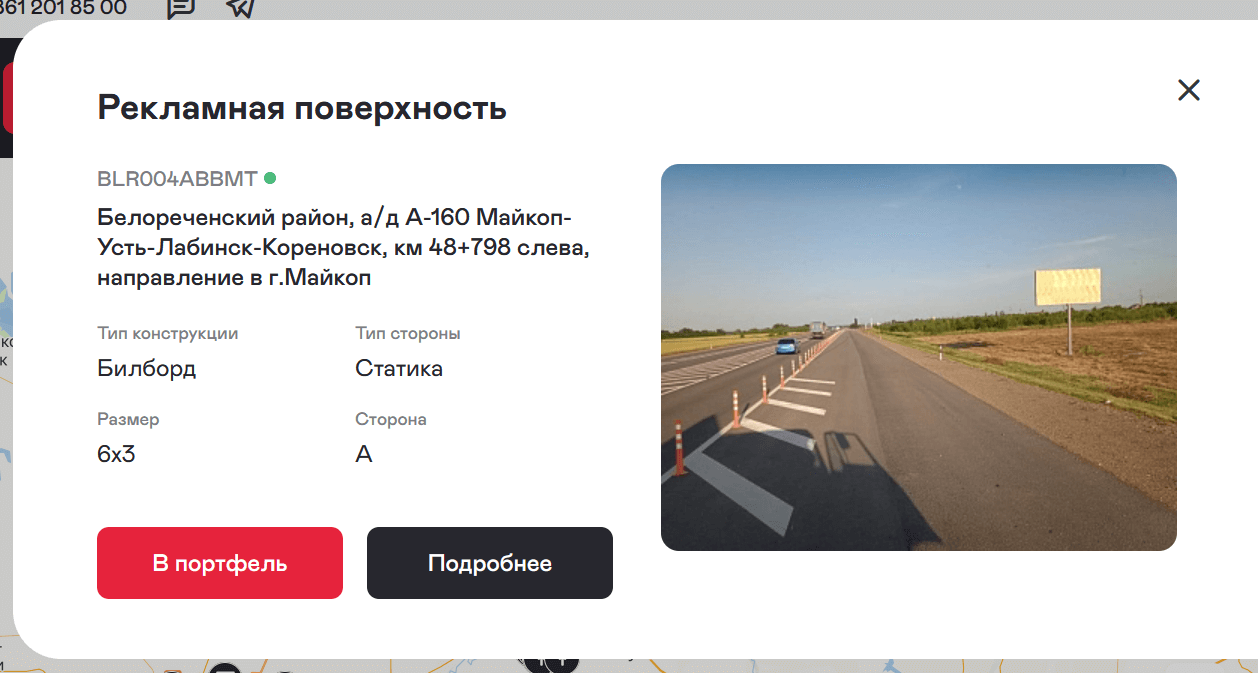This screenshot has height=673, width=1258.
Task: Open the chat message icon in header
Action: tap(180, 8)
